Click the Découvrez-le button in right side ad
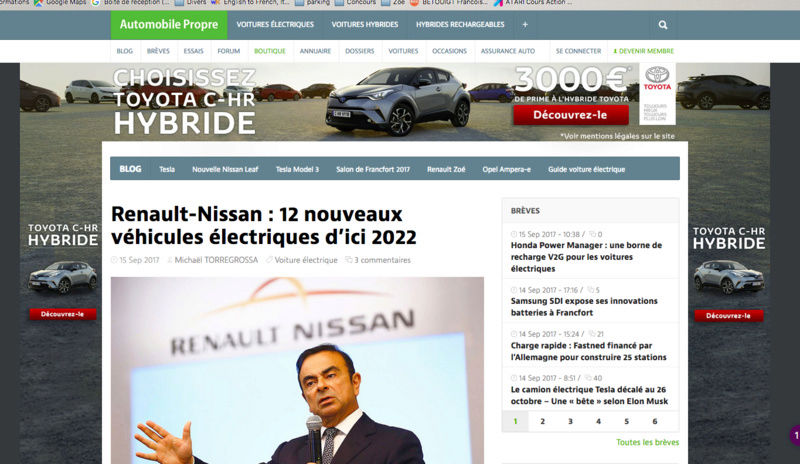The height and width of the screenshot is (464, 800). point(729,315)
